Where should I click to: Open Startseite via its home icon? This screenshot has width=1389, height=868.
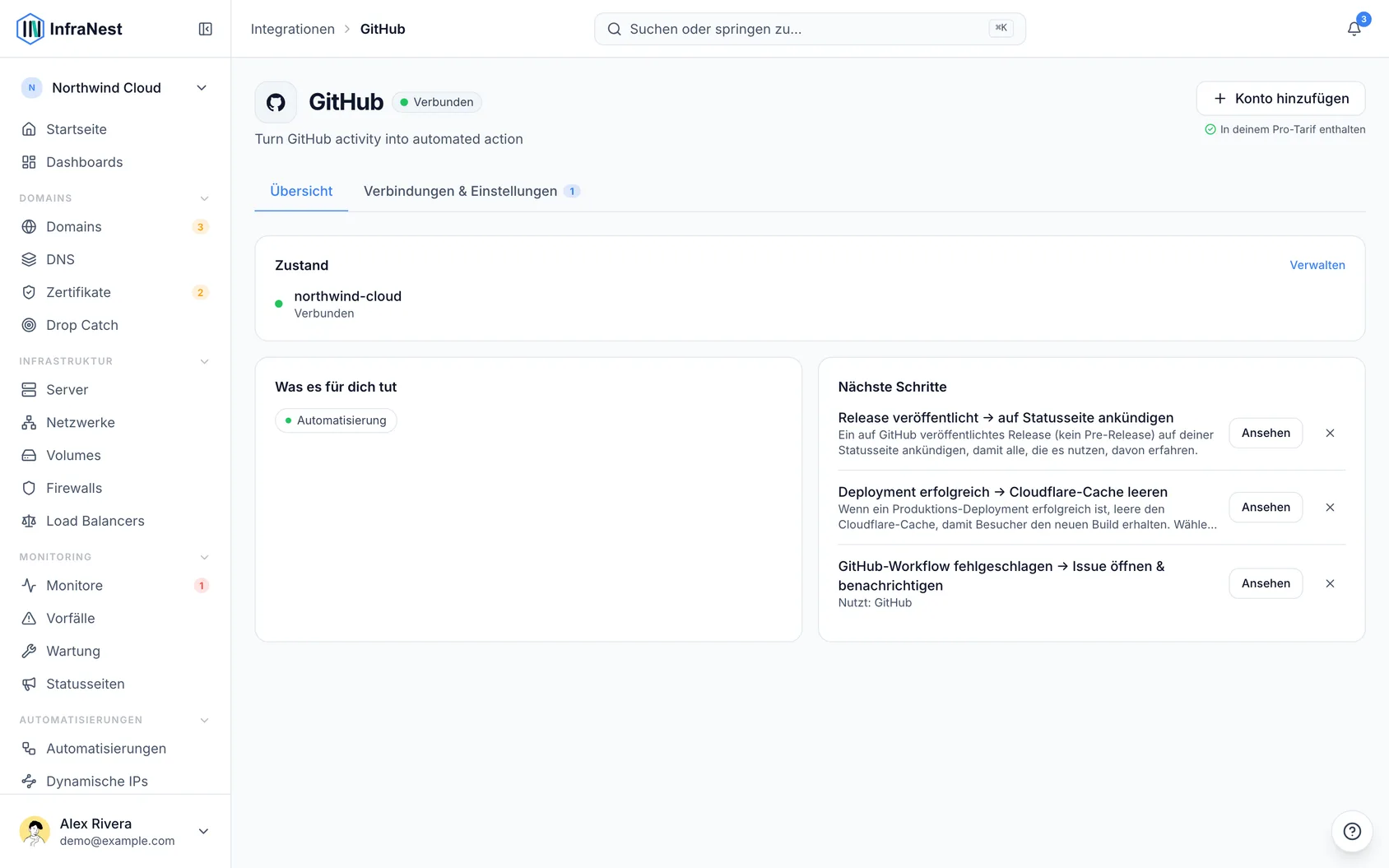29,129
